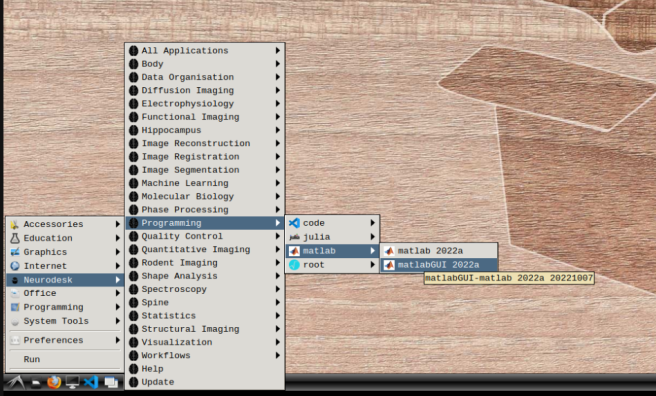Click the Graphics category icon
Viewport: 656px width, 396px height.
pos(15,252)
